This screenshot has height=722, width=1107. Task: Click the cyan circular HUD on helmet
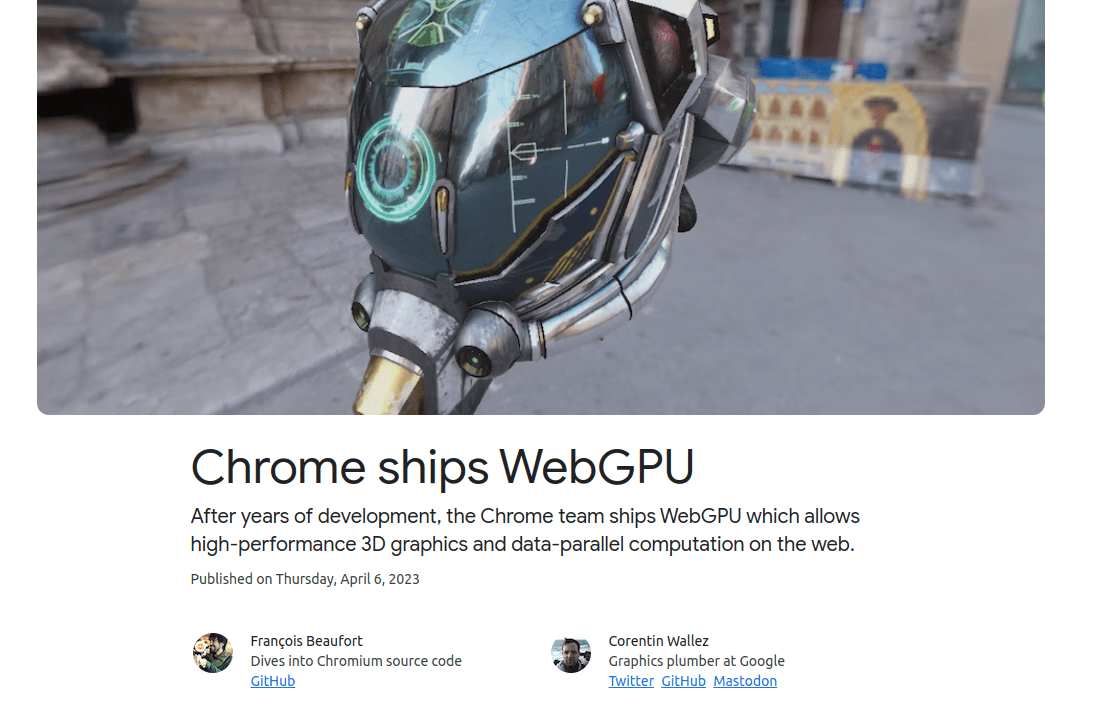394,169
